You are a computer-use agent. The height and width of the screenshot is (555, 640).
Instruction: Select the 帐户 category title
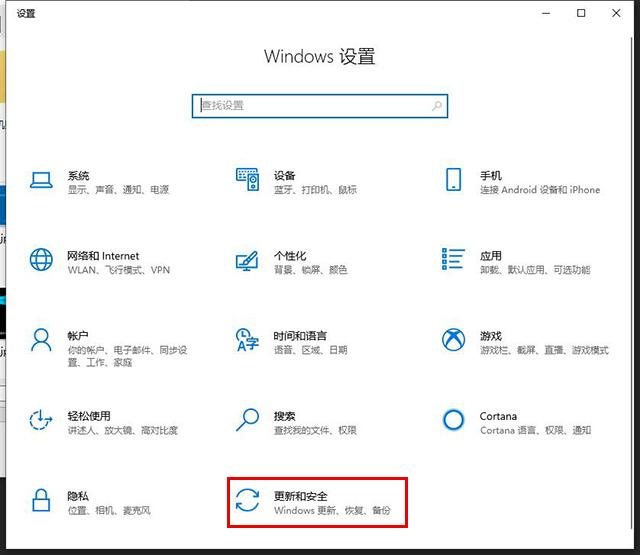(78, 336)
